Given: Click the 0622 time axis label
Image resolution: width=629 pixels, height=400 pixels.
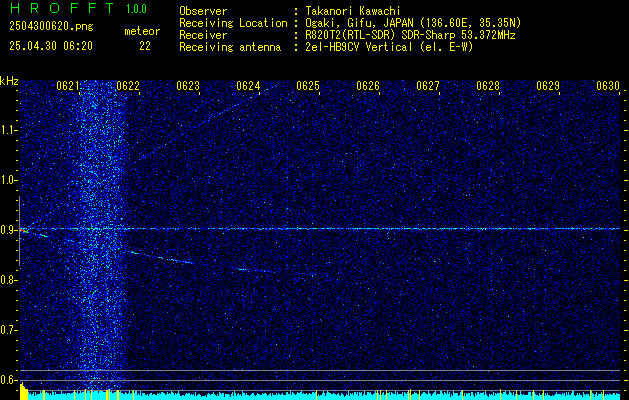Looking at the screenshot, I should (128, 86).
